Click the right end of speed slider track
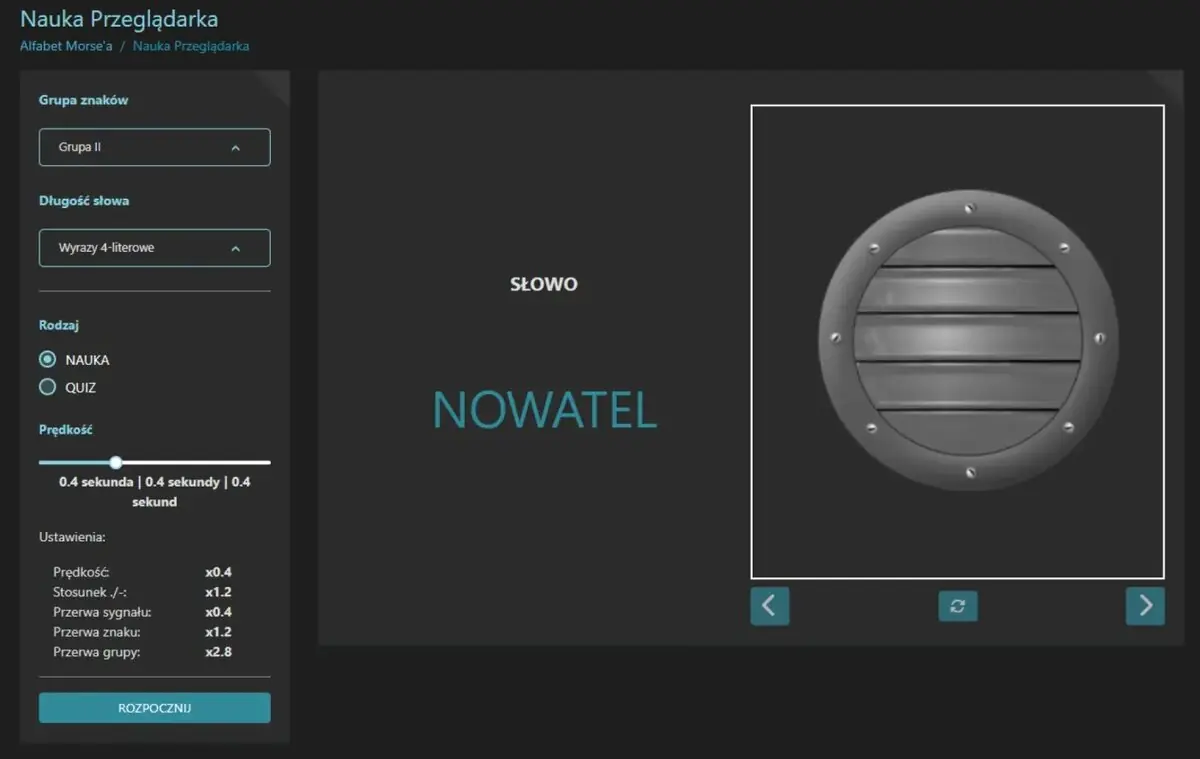This screenshot has height=759, width=1200. (268, 462)
